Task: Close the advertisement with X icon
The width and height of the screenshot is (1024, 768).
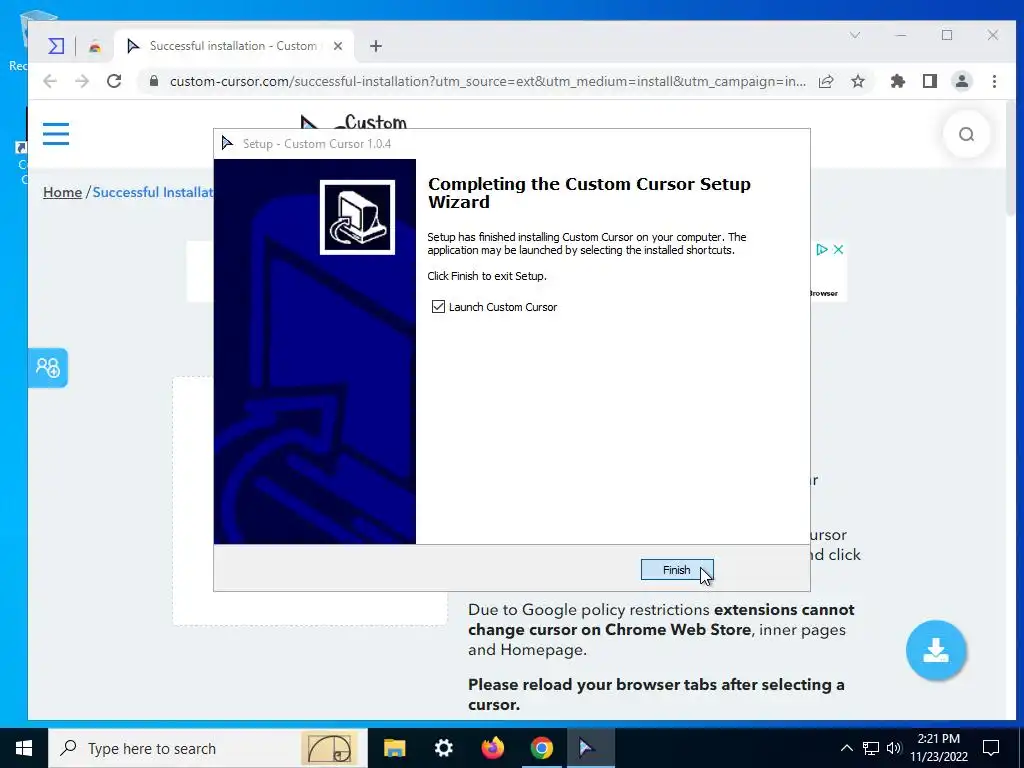Action: [x=839, y=249]
